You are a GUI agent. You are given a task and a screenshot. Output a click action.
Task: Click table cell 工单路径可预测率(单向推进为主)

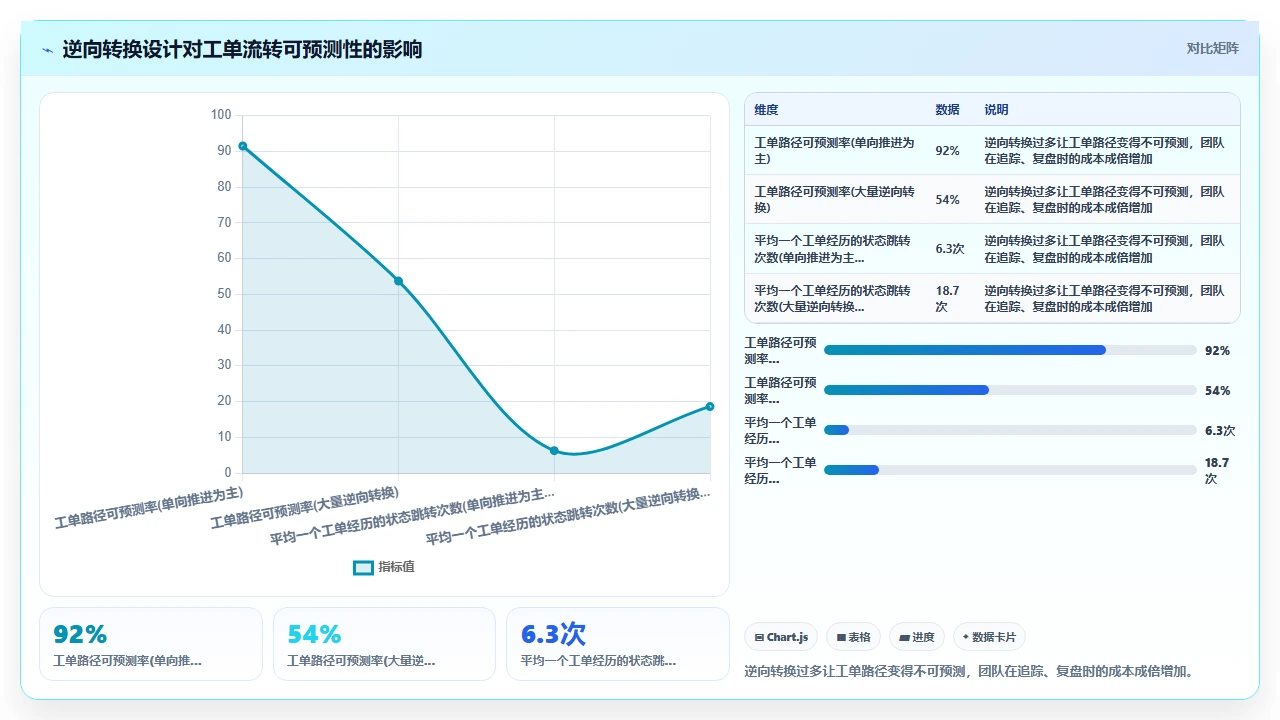click(x=834, y=151)
